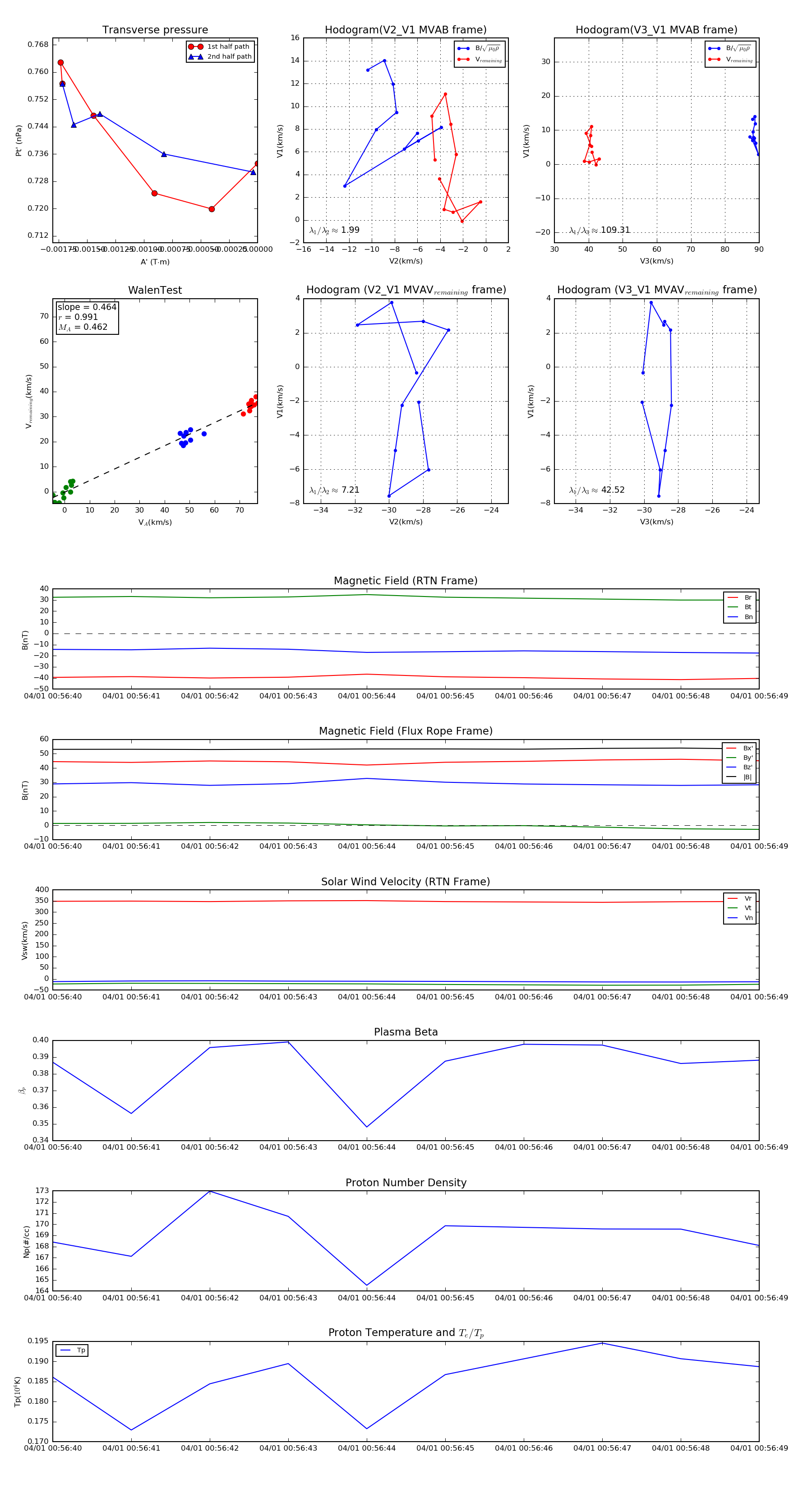
Task: Click the 'λ1/λ3 ≈ 109.31' annotation
Action: 600,230
